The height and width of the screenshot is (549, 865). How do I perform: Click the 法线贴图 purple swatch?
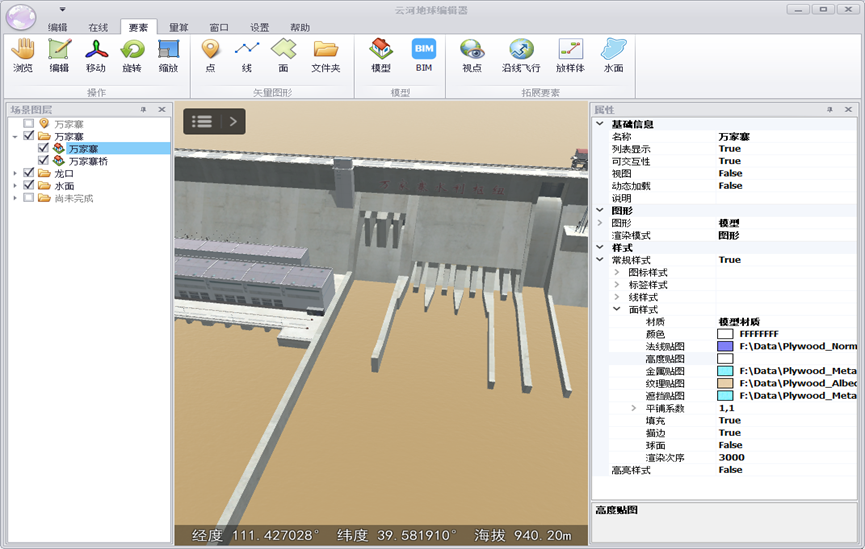pyautogui.click(x=725, y=346)
